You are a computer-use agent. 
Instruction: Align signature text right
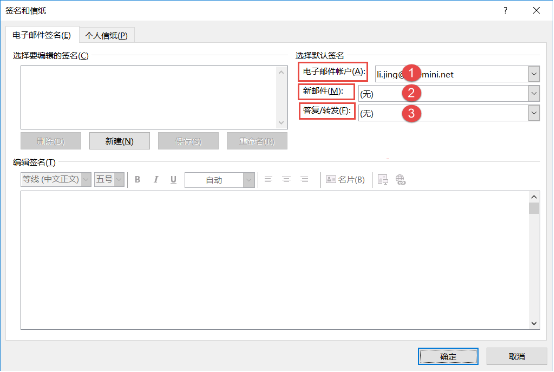tap(304, 179)
